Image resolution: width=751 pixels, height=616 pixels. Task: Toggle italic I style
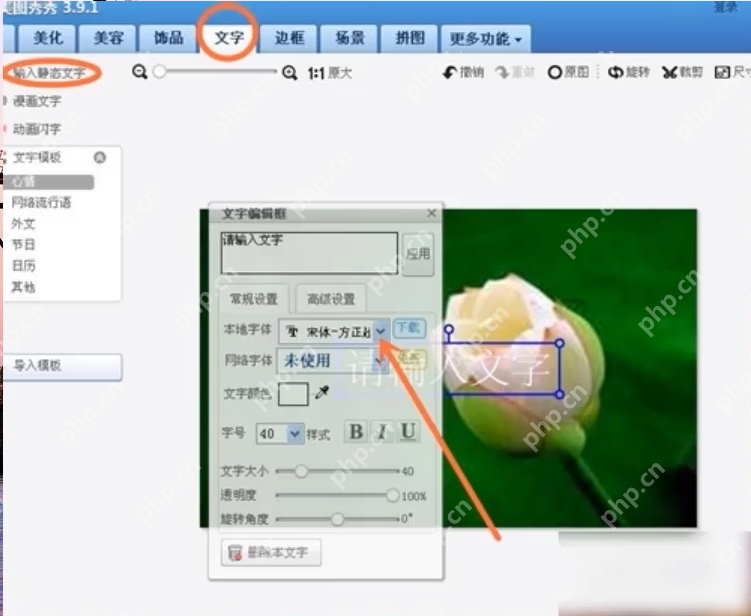point(382,432)
